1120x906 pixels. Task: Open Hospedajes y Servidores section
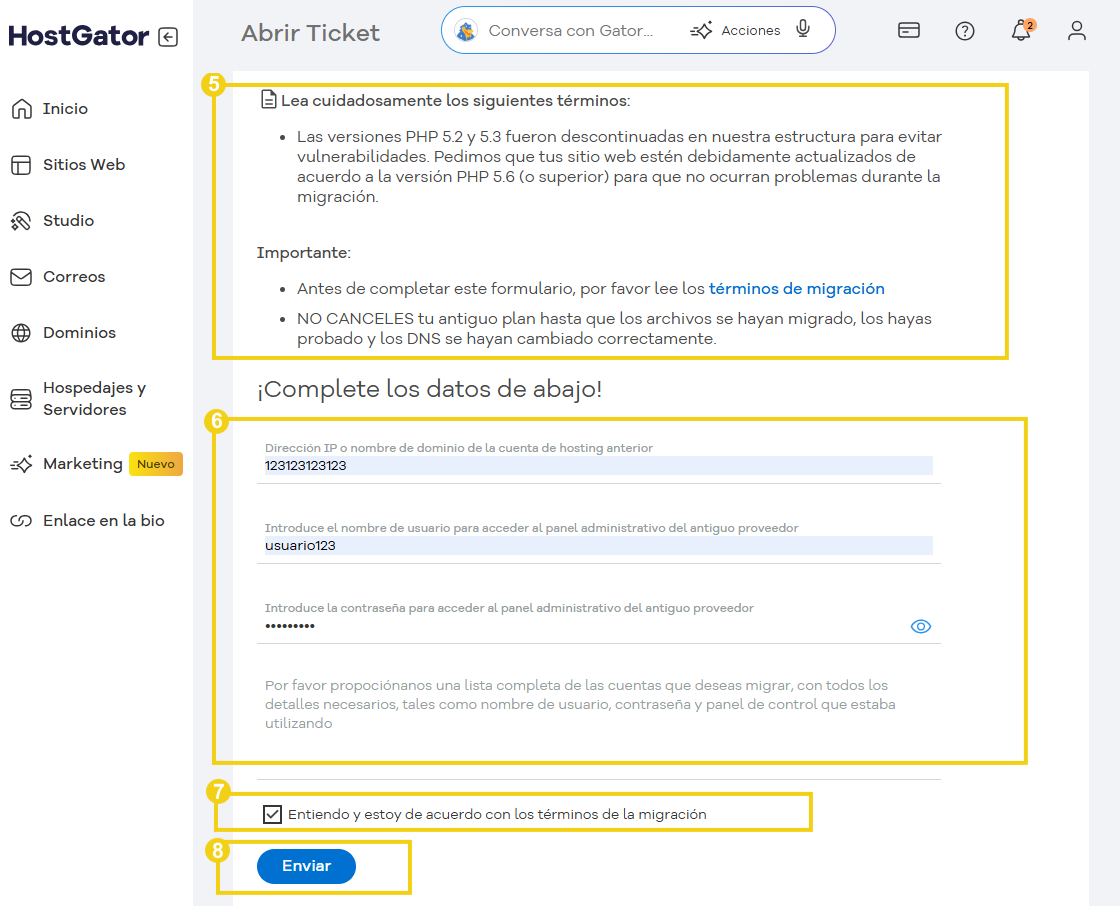coord(94,399)
